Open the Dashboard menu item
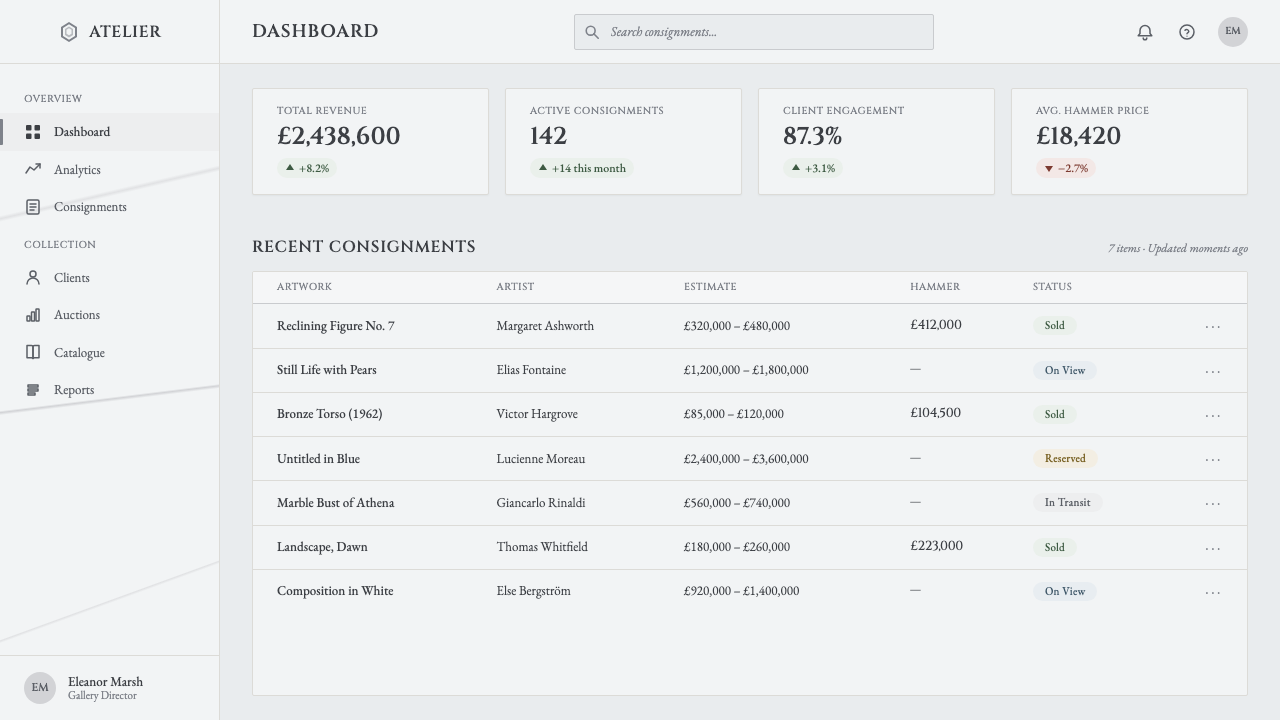Image resolution: width=1280 pixels, height=720 pixels. point(110,132)
